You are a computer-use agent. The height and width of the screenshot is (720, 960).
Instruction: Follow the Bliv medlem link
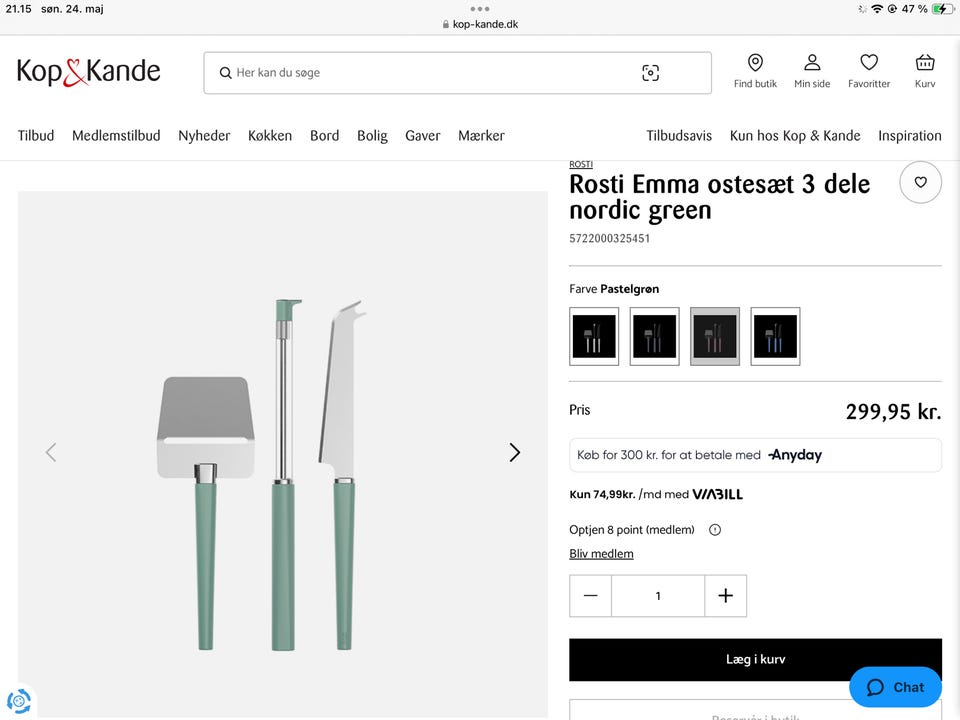click(601, 553)
